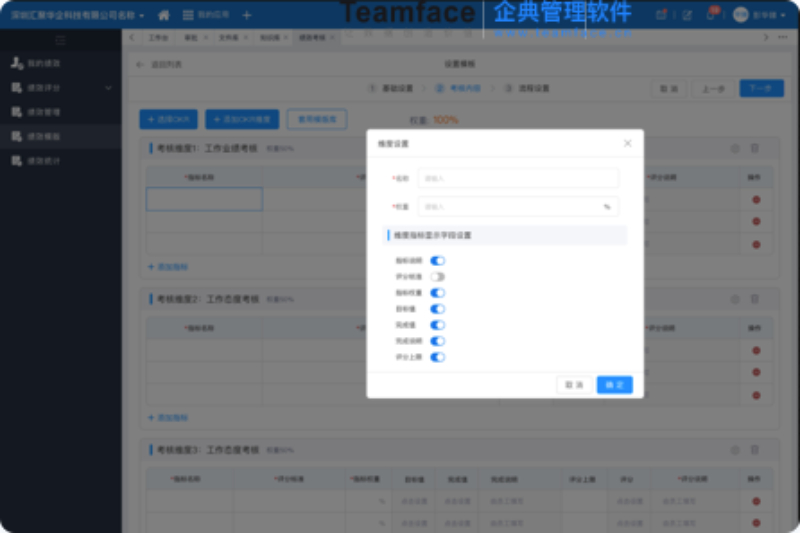Click 添加指标 under 考核维度2
This screenshot has height=533, width=800.
point(168,418)
